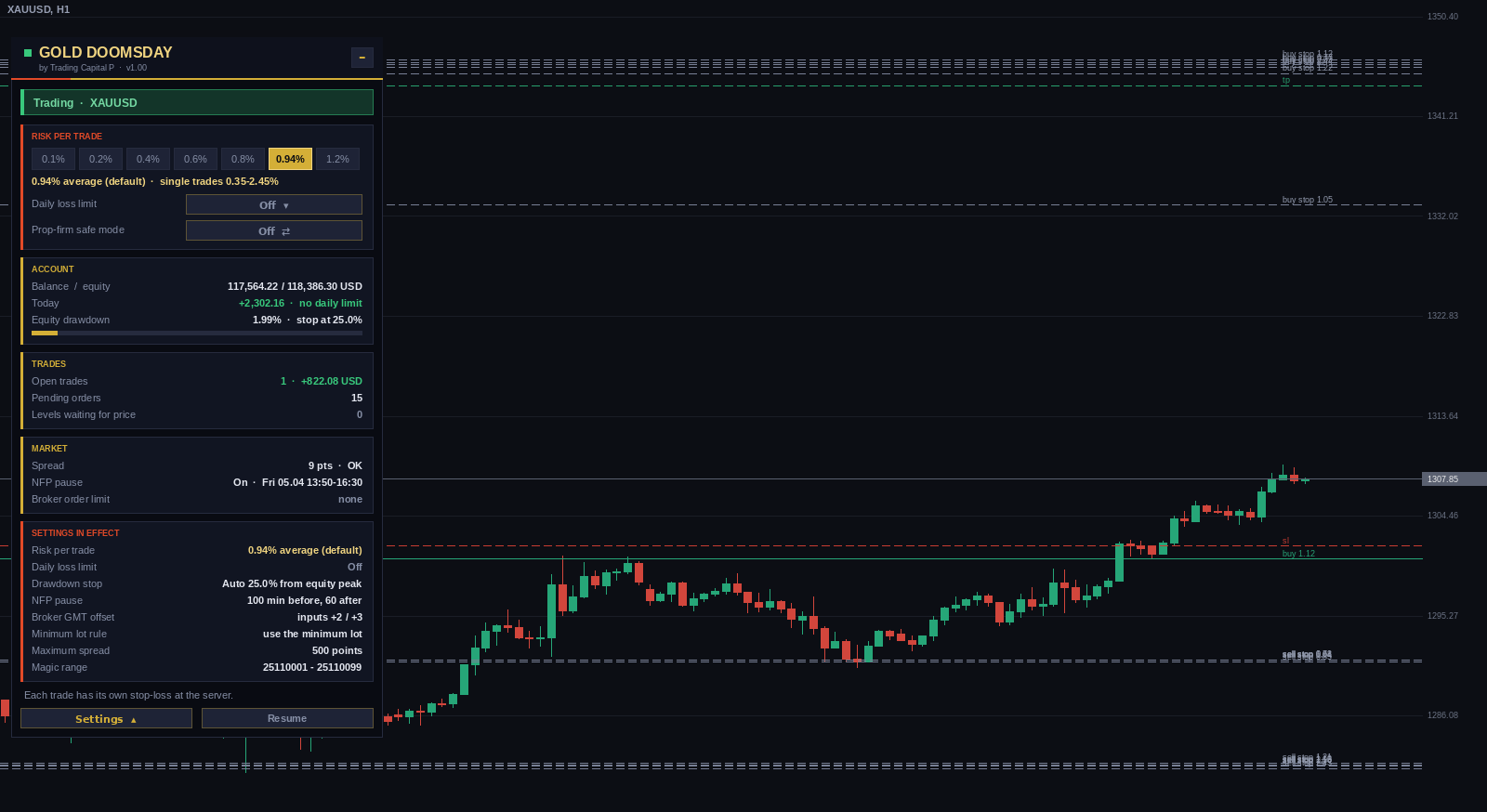Click Broker GMT offset value inputs +2 / +3
The width and height of the screenshot is (1487, 812).
coord(330,617)
